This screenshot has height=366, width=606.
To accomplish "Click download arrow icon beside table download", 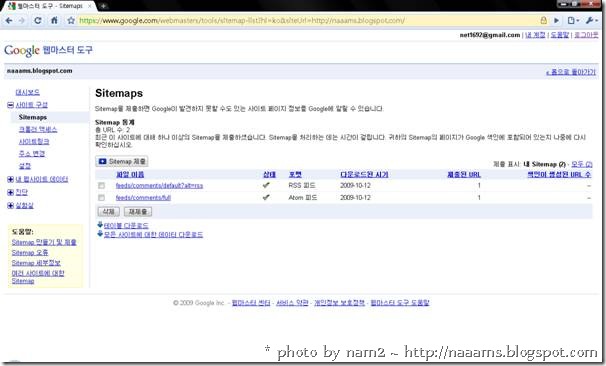I will (100, 225).
